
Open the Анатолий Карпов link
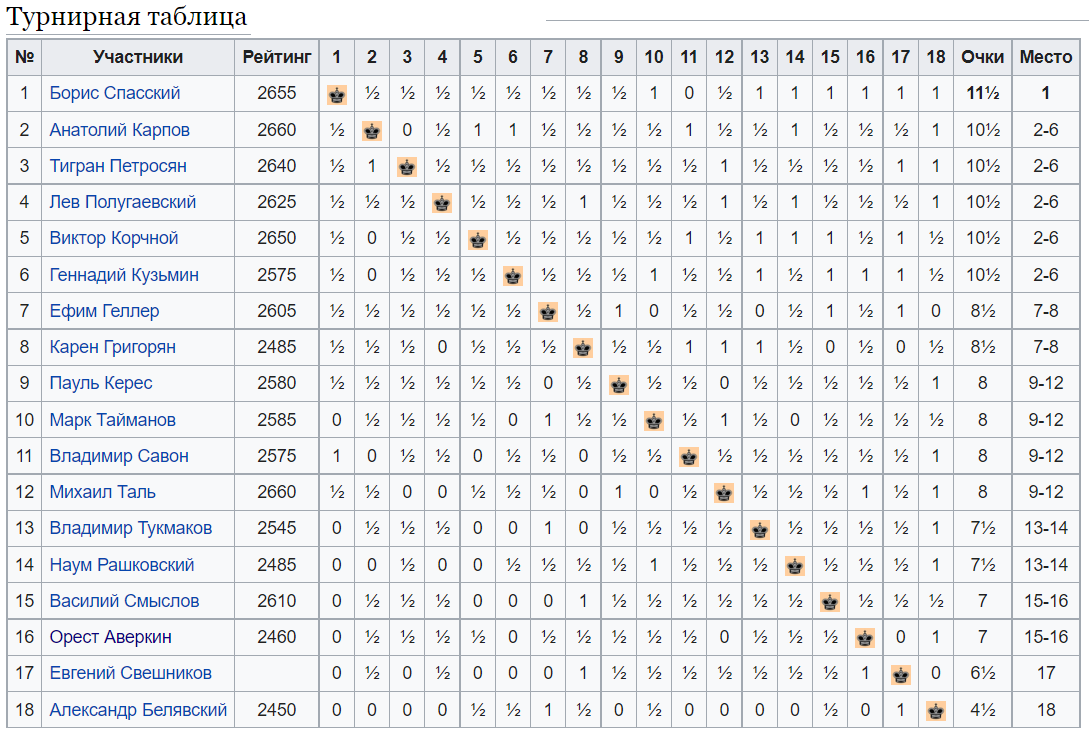119,130
